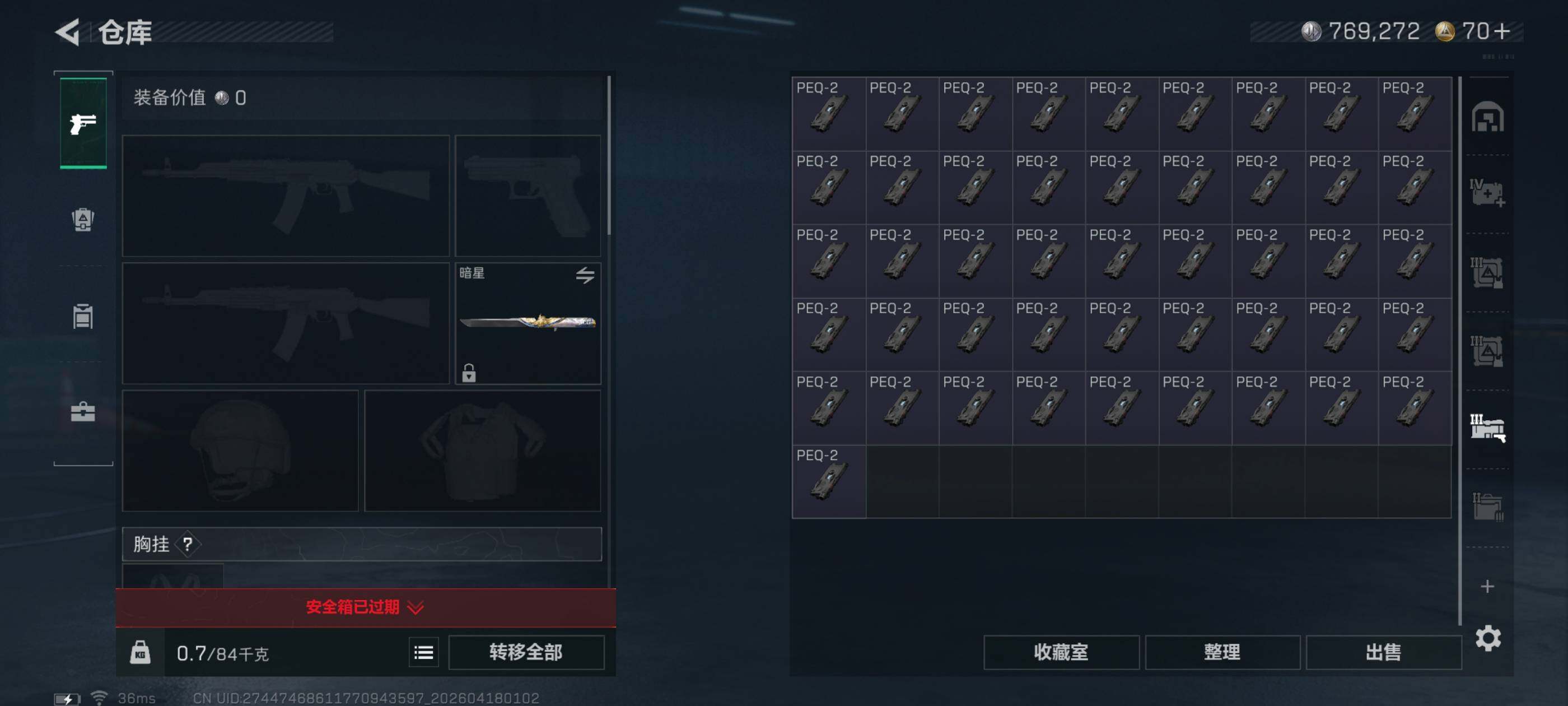Open the 胸挂 help question mark
This screenshot has height=706, width=1568.
point(188,544)
